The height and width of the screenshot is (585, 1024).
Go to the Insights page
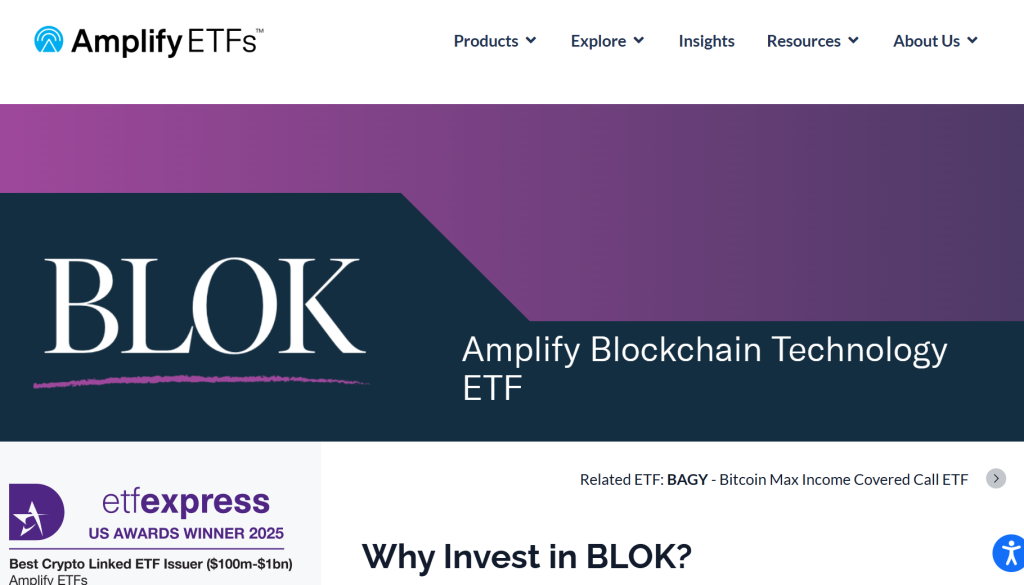pyautogui.click(x=706, y=41)
